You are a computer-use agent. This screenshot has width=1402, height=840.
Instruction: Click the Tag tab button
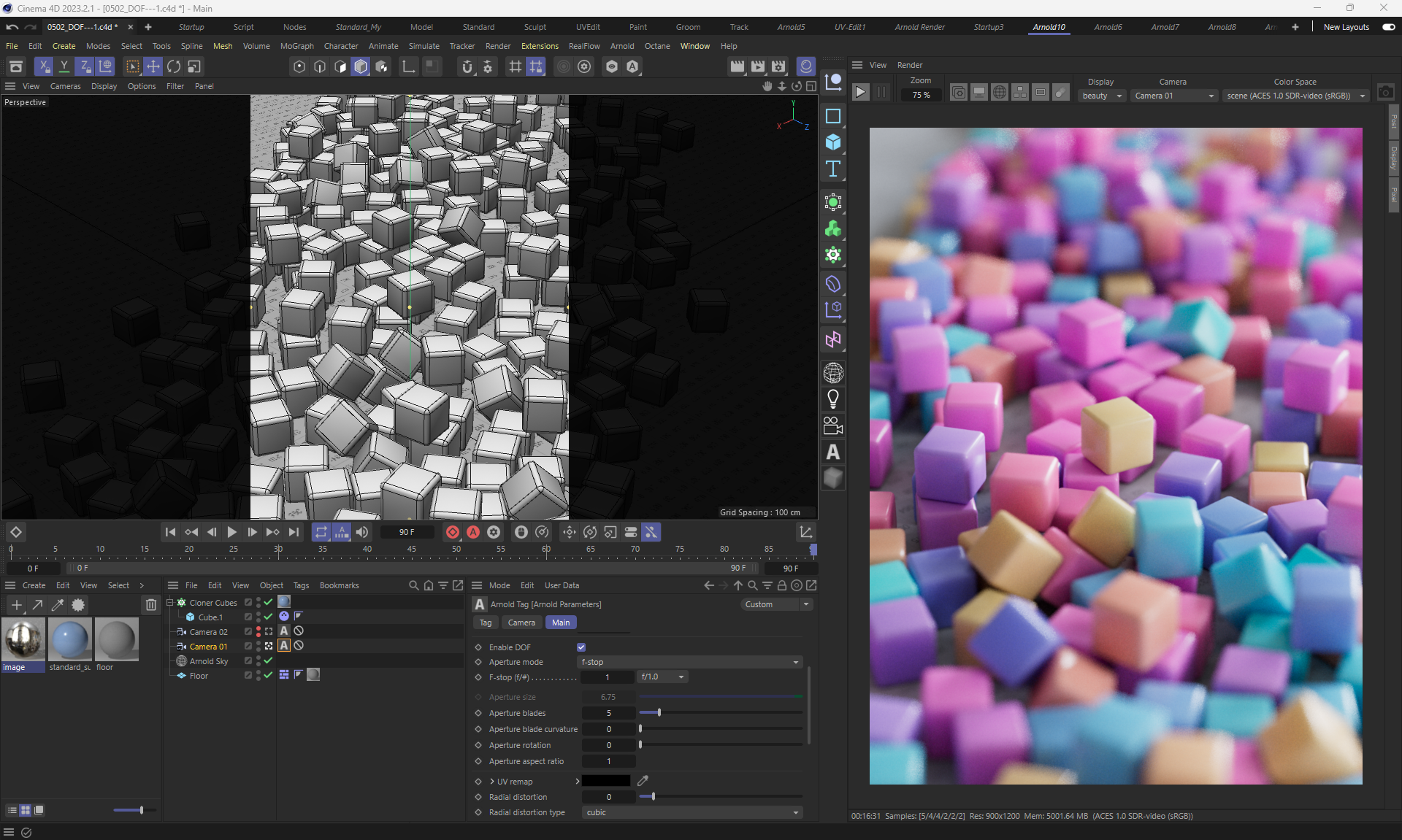coord(486,623)
